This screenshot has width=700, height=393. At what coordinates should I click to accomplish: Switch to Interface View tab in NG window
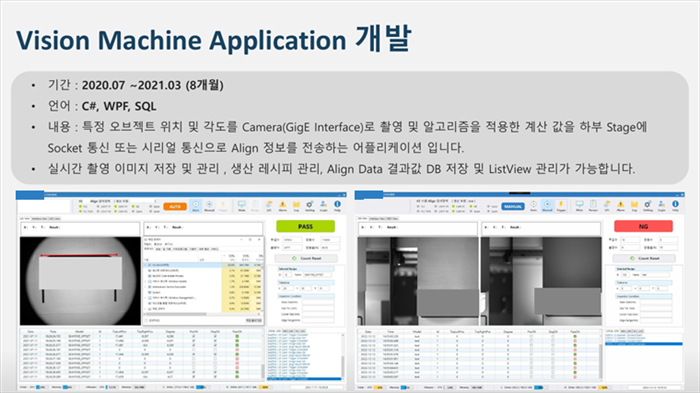click(377, 219)
